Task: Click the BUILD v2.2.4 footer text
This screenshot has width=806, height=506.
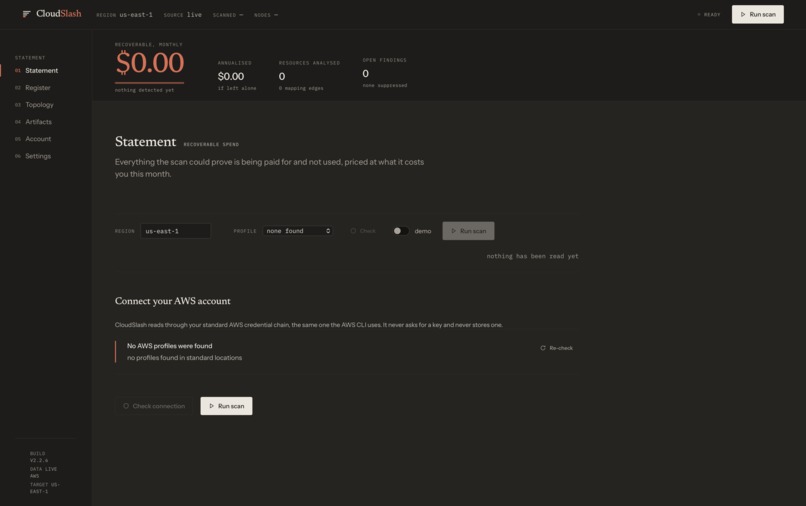Action: point(39,457)
